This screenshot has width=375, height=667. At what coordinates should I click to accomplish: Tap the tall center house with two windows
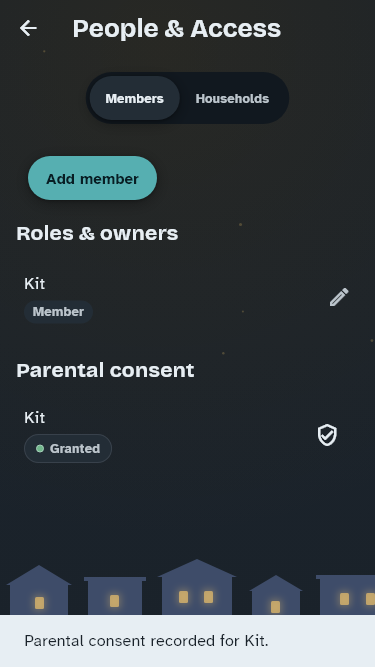pyautogui.click(x=197, y=587)
